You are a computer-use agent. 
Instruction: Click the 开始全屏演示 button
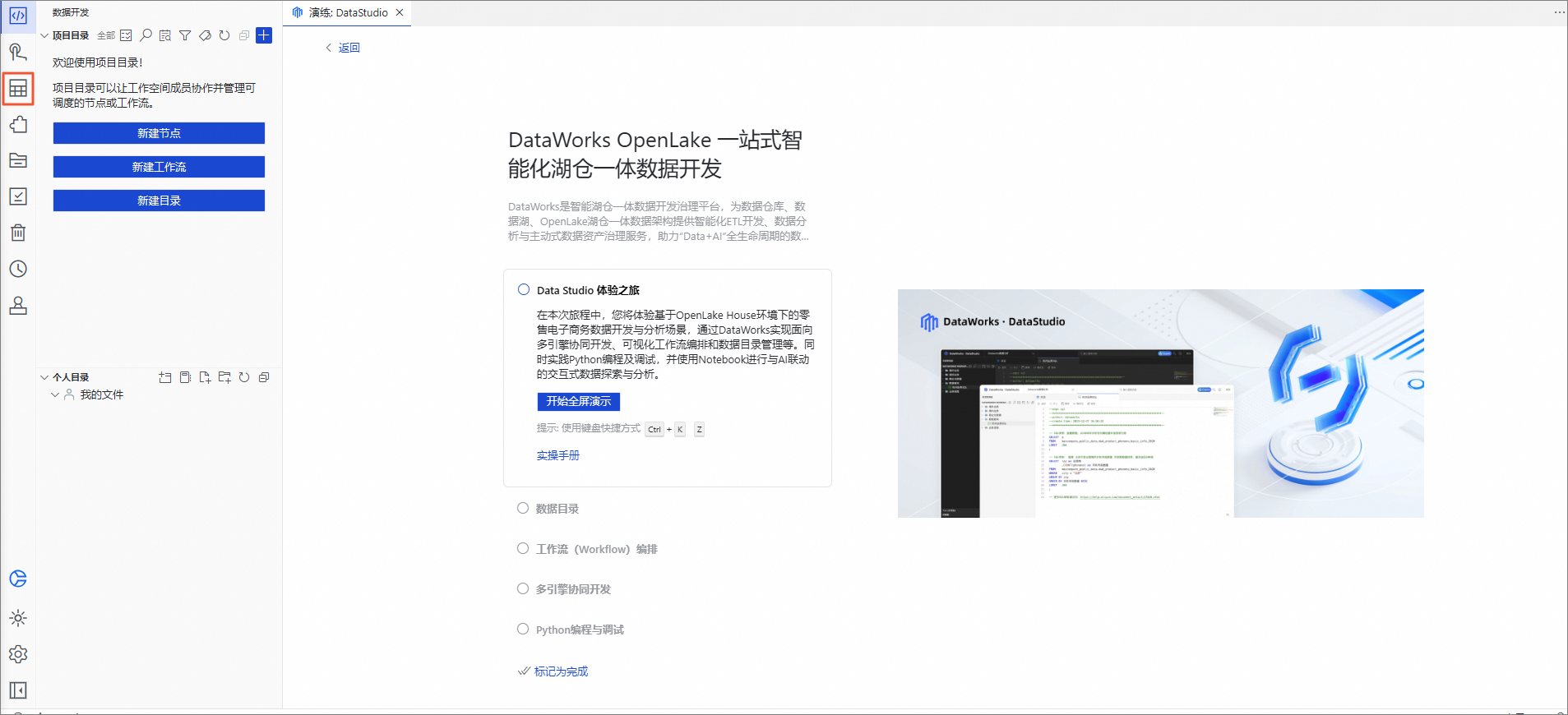click(578, 401)
